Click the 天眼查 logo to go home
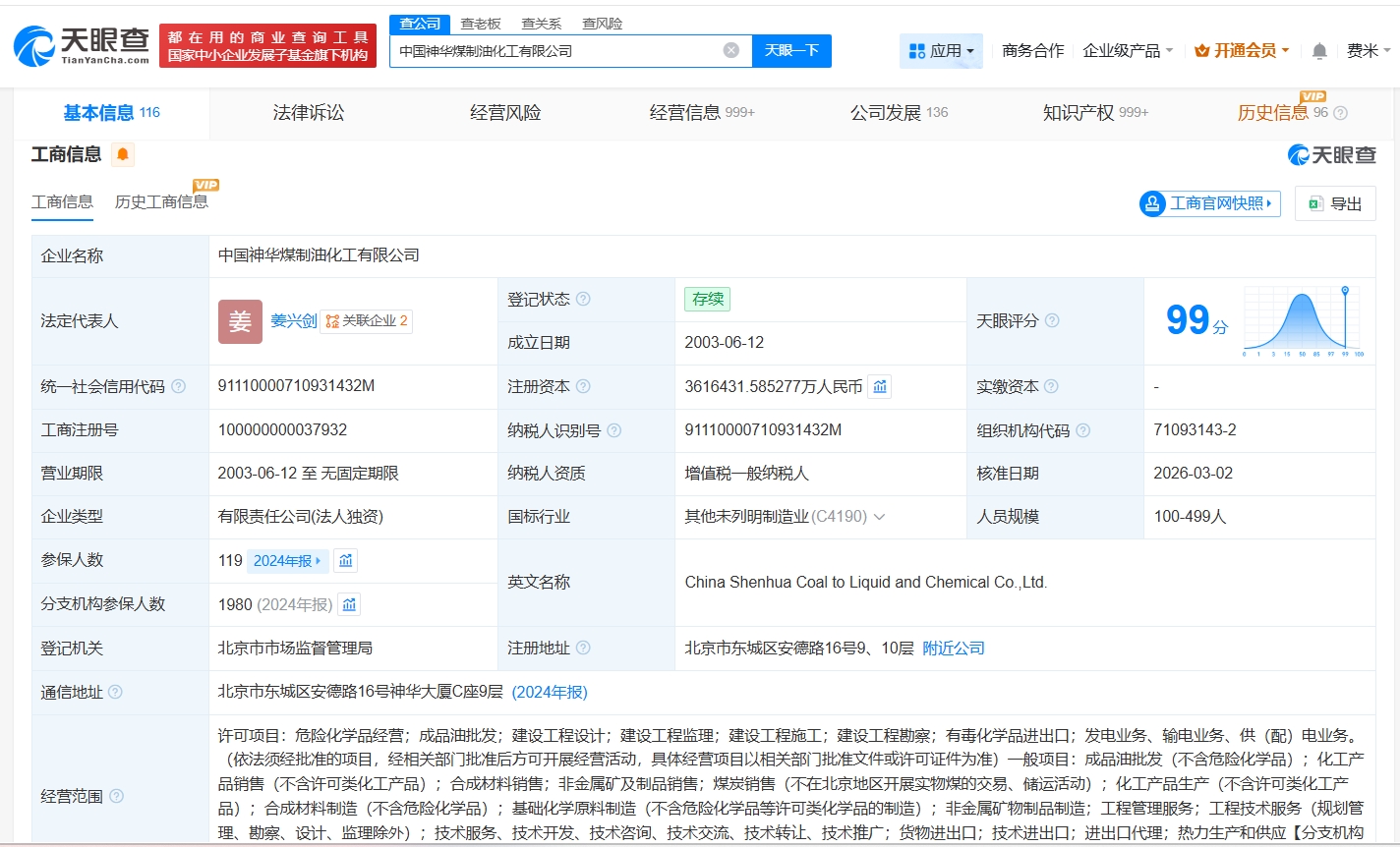Viewport: 1400px width, 847px height. click(82, 46)
